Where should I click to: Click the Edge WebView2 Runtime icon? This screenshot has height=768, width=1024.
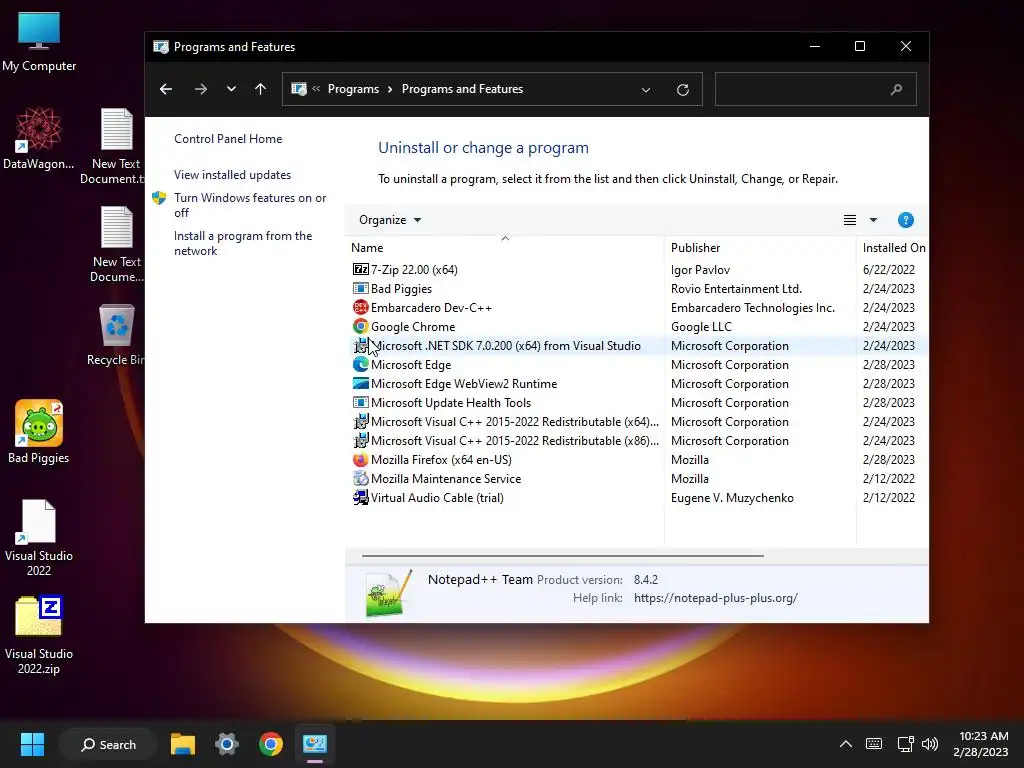(360, 383)
